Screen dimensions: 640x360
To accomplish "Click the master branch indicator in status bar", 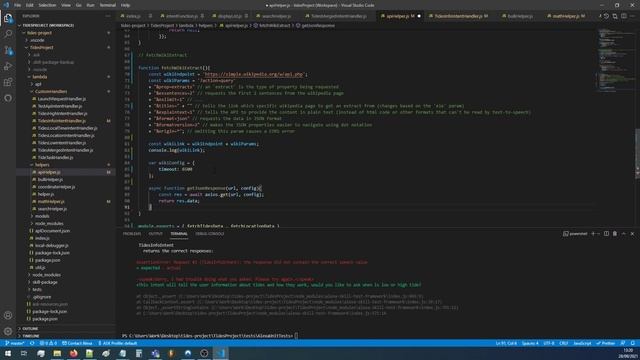I will (x=15, y=343).
